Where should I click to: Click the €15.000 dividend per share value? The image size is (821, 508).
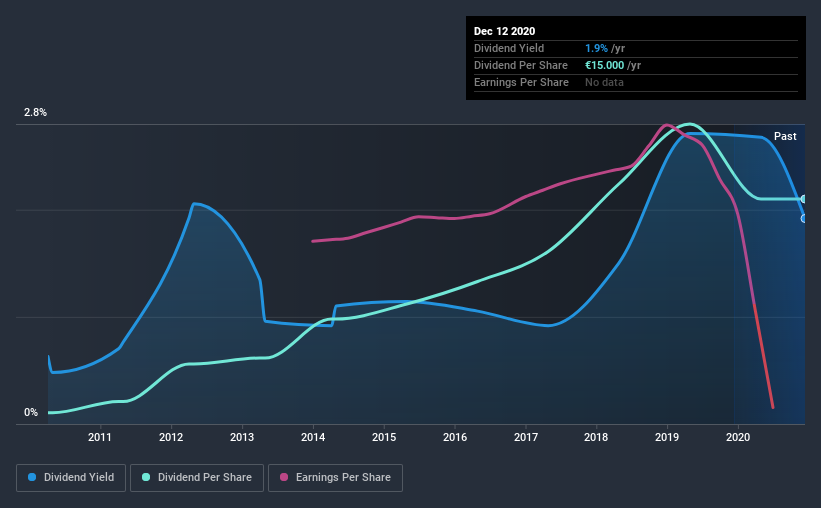[604, 65]
